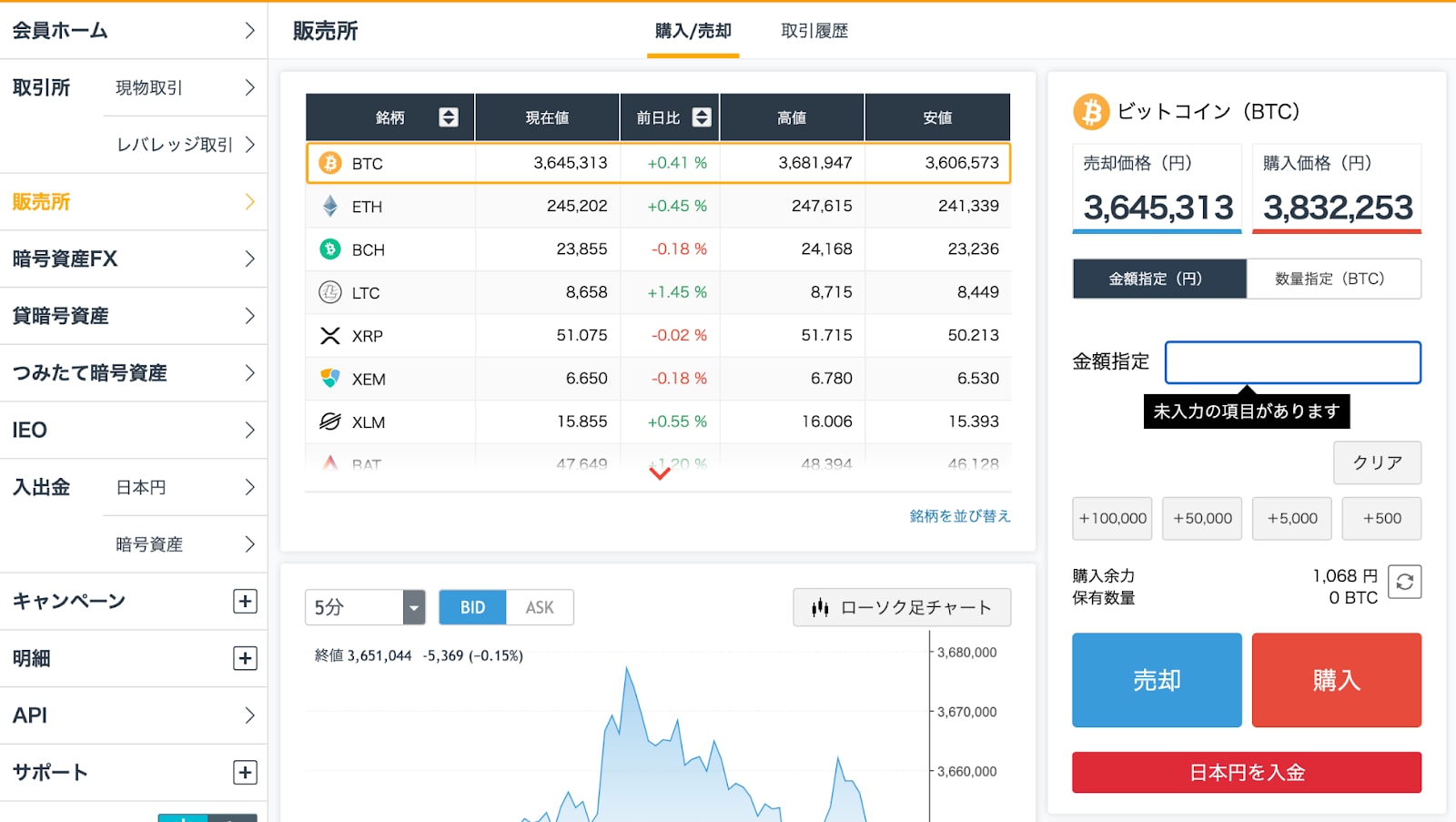Open レバレッジ取引 in sidebar

[x=186, y=145]
